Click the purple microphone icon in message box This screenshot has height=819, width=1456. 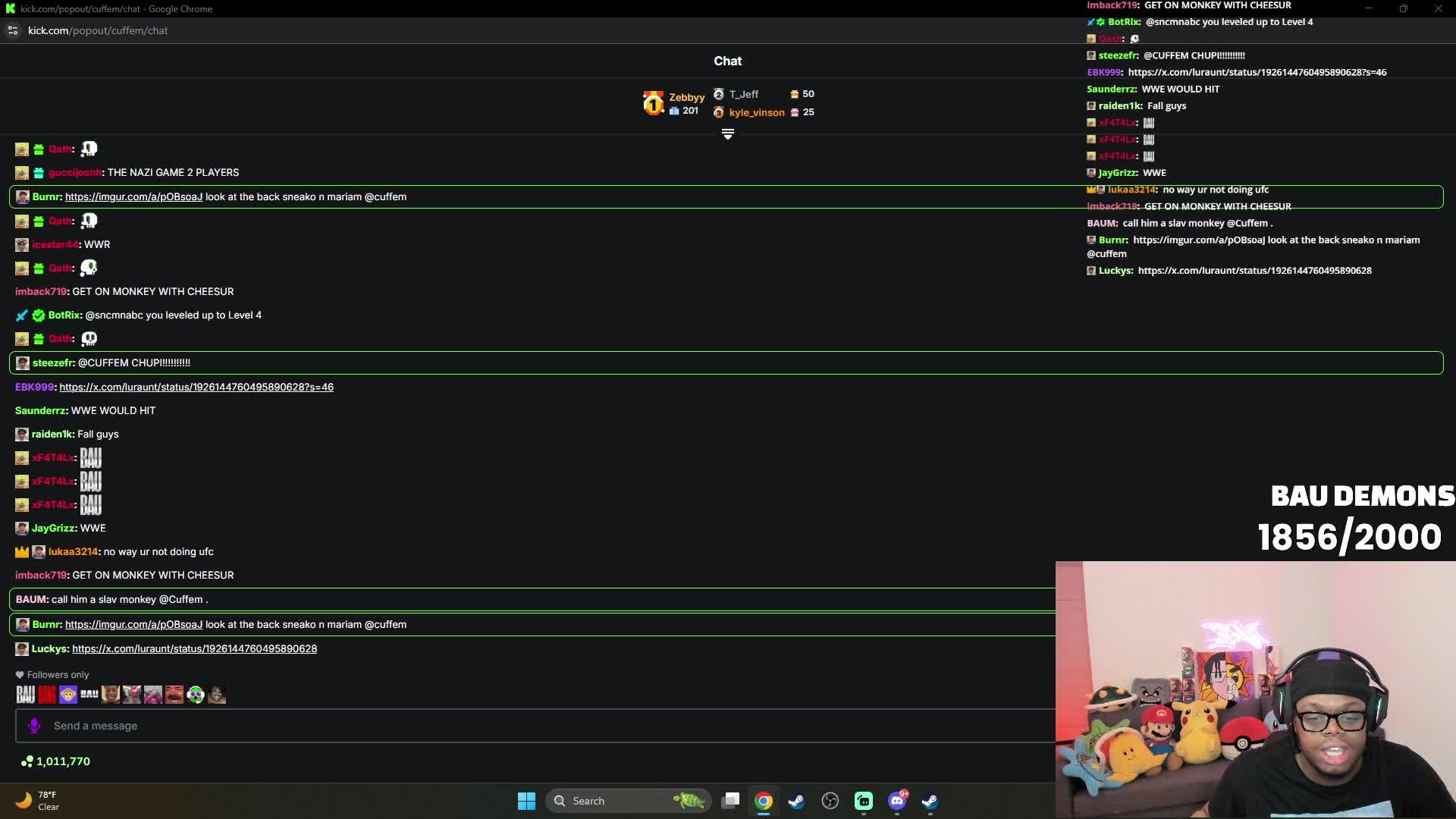[34, 726]
